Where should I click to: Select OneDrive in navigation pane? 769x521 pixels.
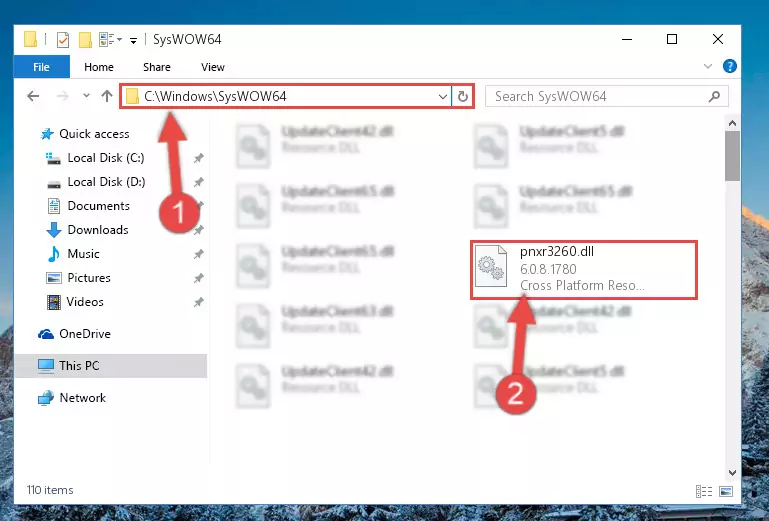point(85,334)
